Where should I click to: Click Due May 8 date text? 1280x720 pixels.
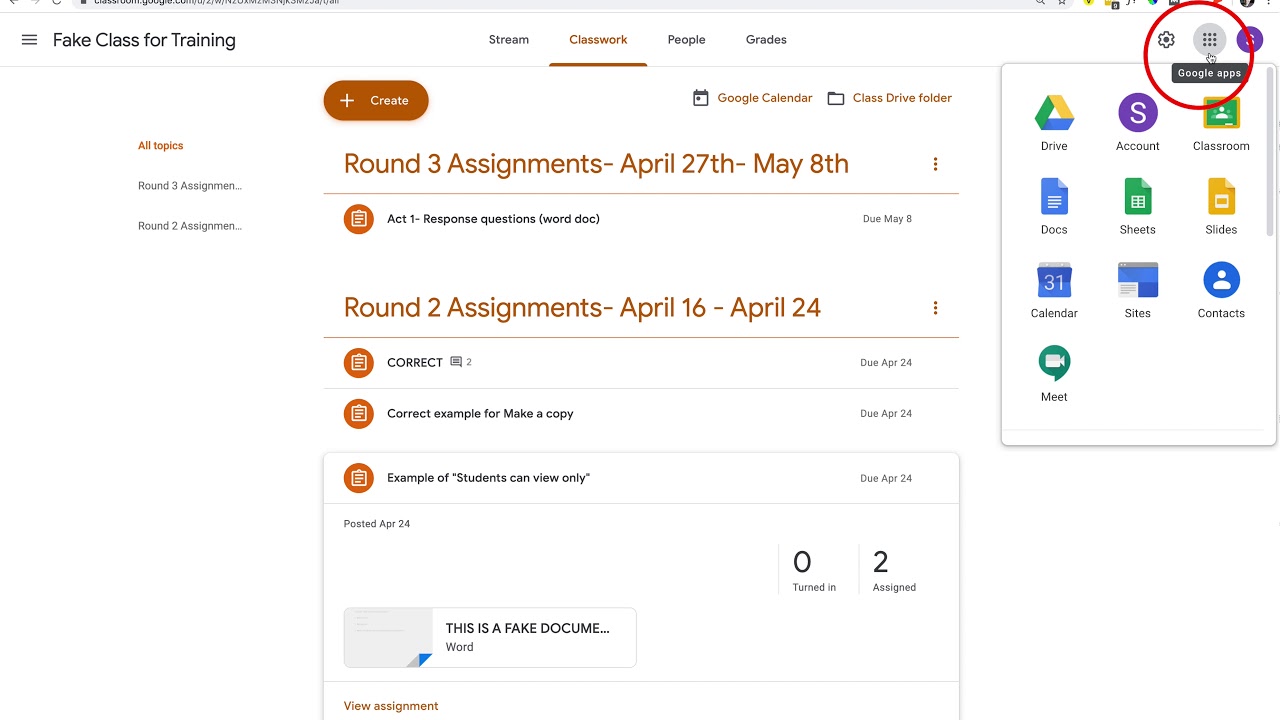click(x=887, y=219)
